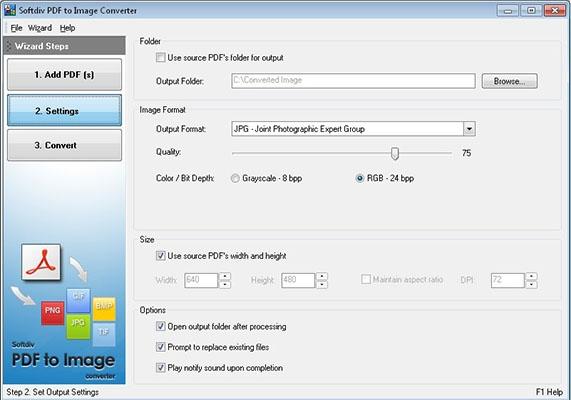Open the Output Format dropdown arrow

[469, 129]
